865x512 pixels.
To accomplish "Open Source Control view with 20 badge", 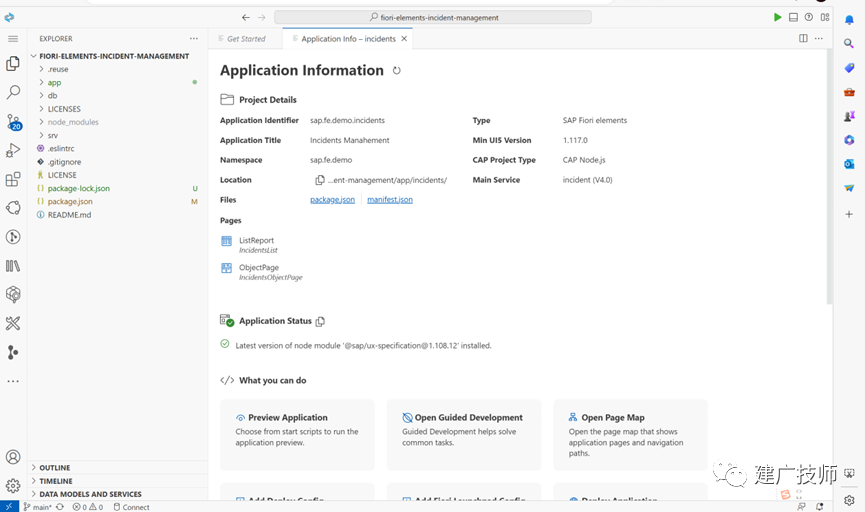I will (x=13, y=121).
